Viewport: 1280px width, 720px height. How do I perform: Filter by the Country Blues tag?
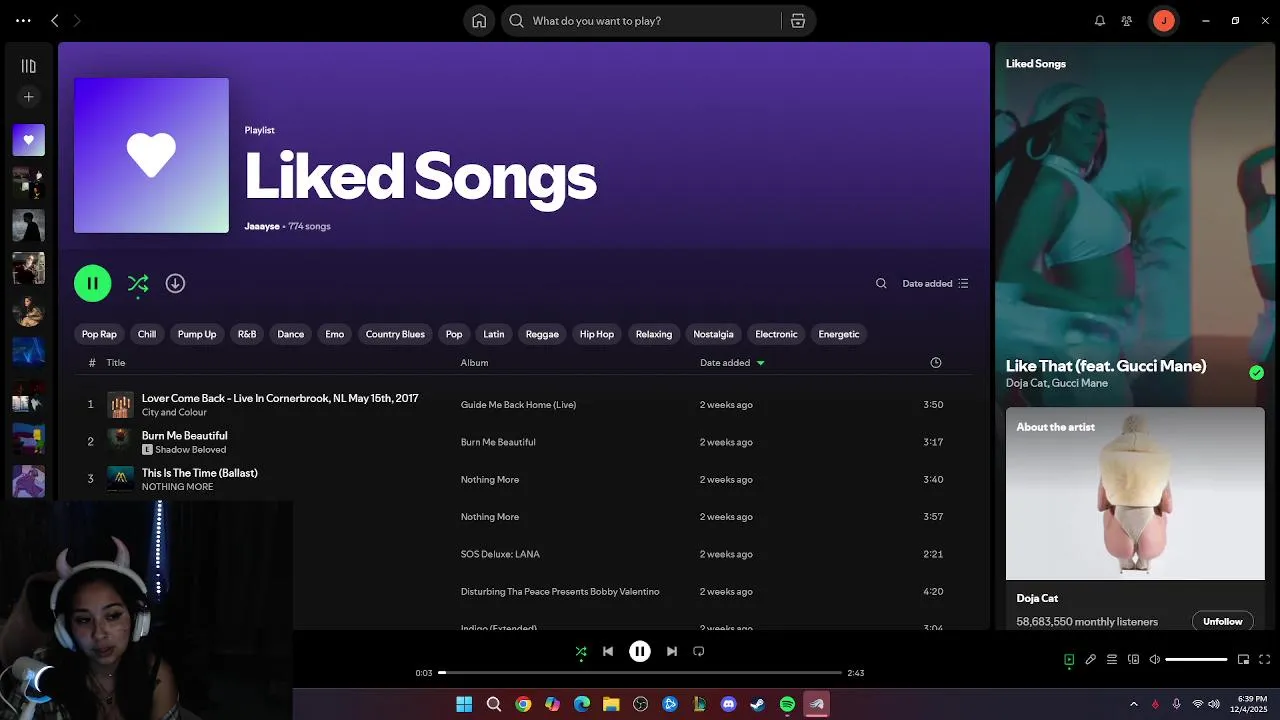[395, 334]
